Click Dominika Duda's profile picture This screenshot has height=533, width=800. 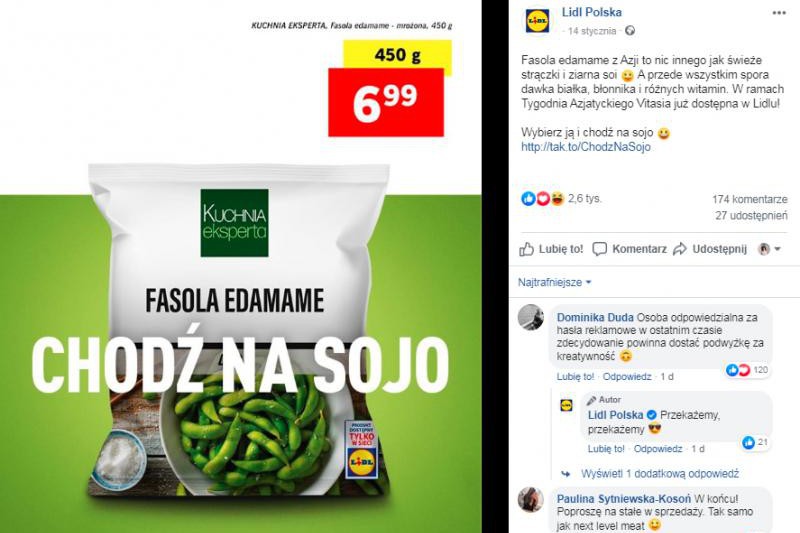point(531,317)
